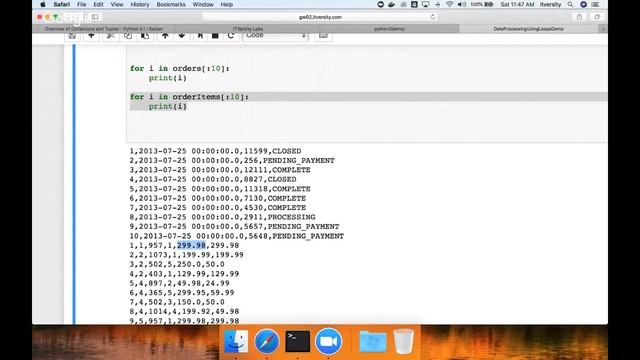Image resolution: width=640 pixels, height=360 pixels.
Task: Open the Apple menu
Action: (x=43, y=4)
